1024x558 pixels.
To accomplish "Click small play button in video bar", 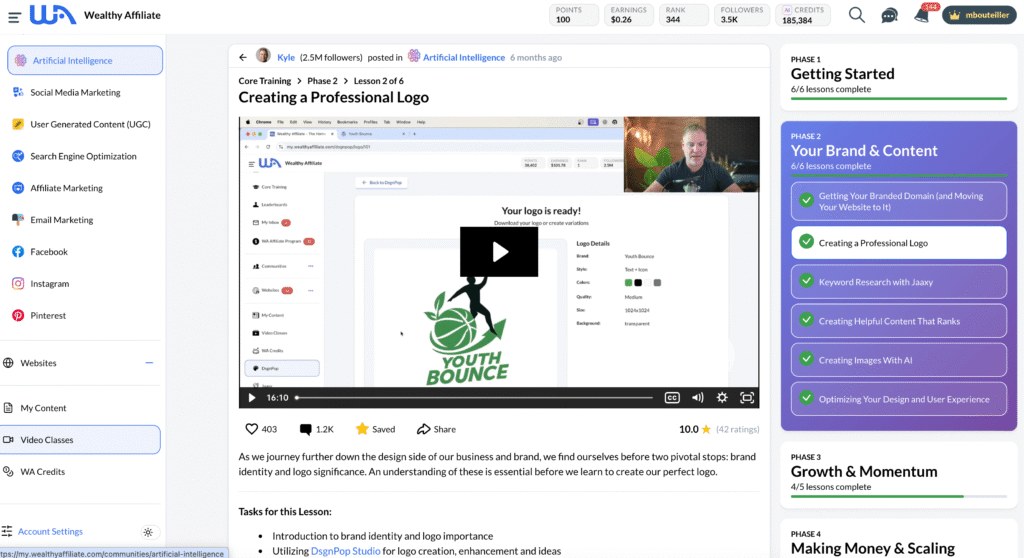I will click(251, 398).
